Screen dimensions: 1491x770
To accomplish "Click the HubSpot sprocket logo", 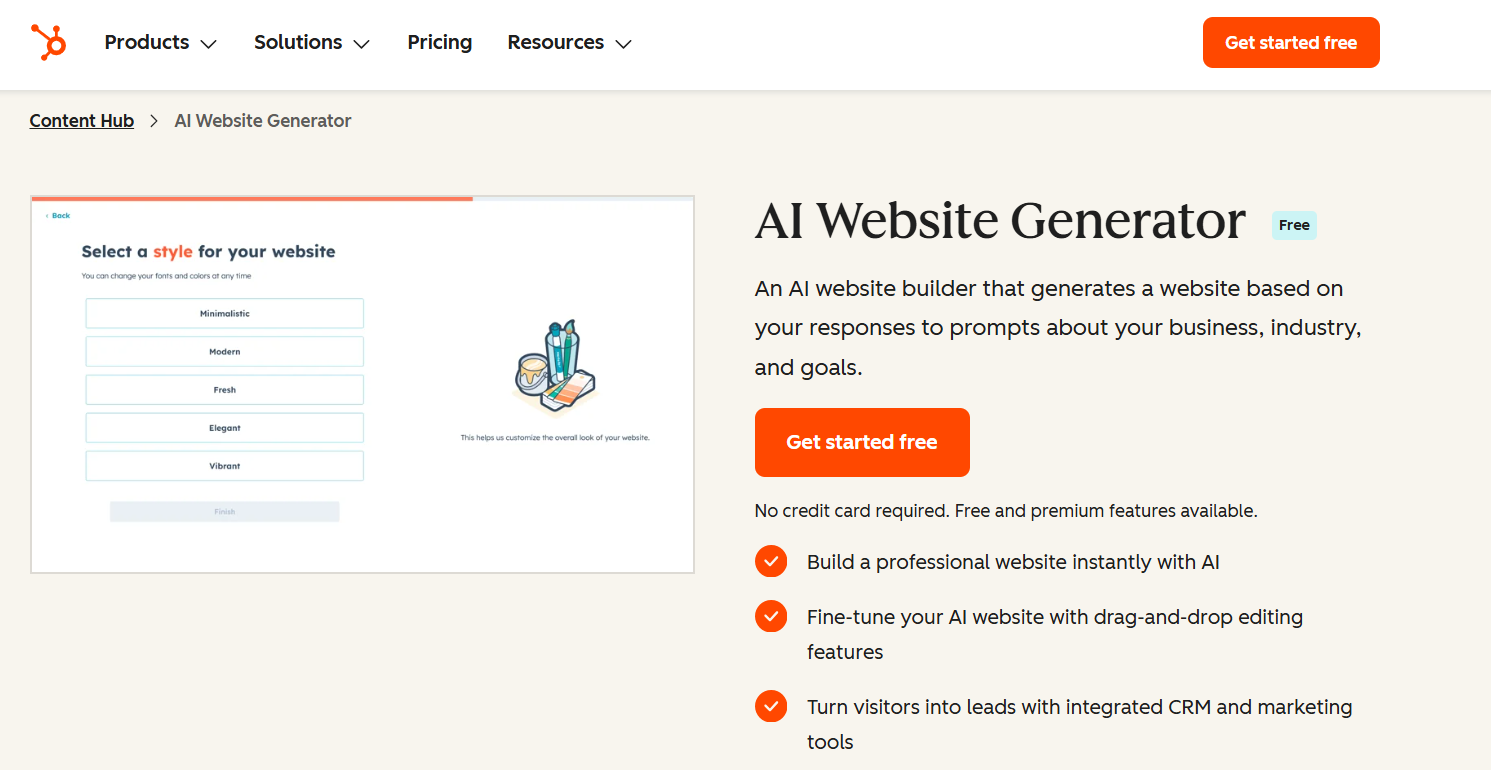I will 48,42.
